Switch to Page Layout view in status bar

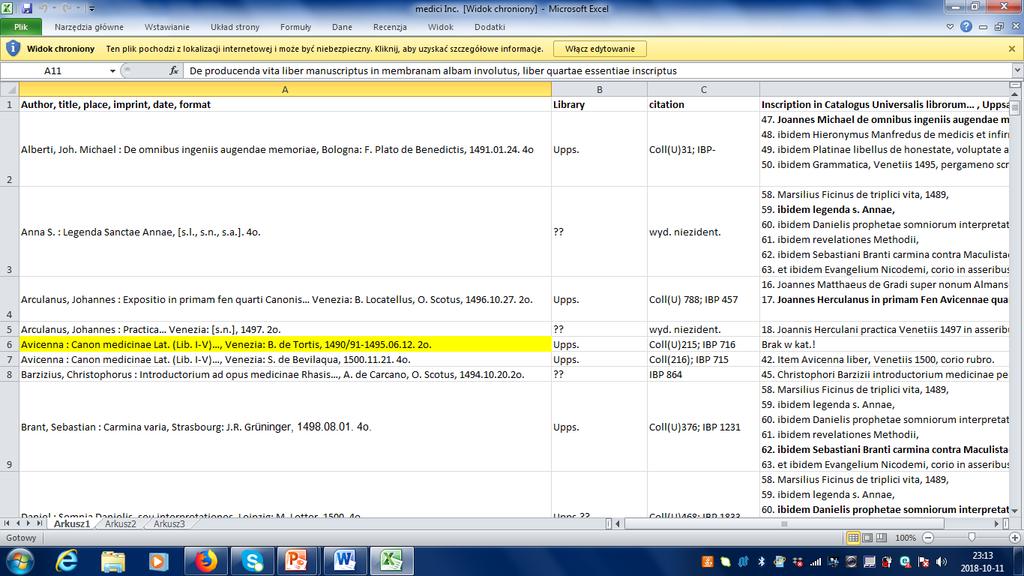867,537
